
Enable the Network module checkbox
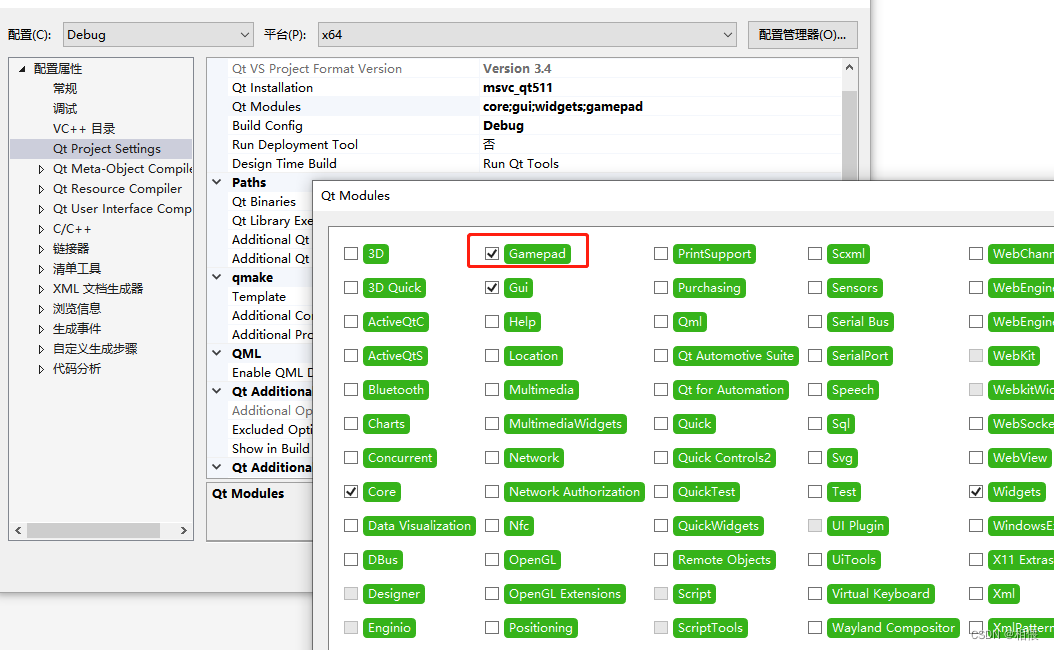click(492, 457)
